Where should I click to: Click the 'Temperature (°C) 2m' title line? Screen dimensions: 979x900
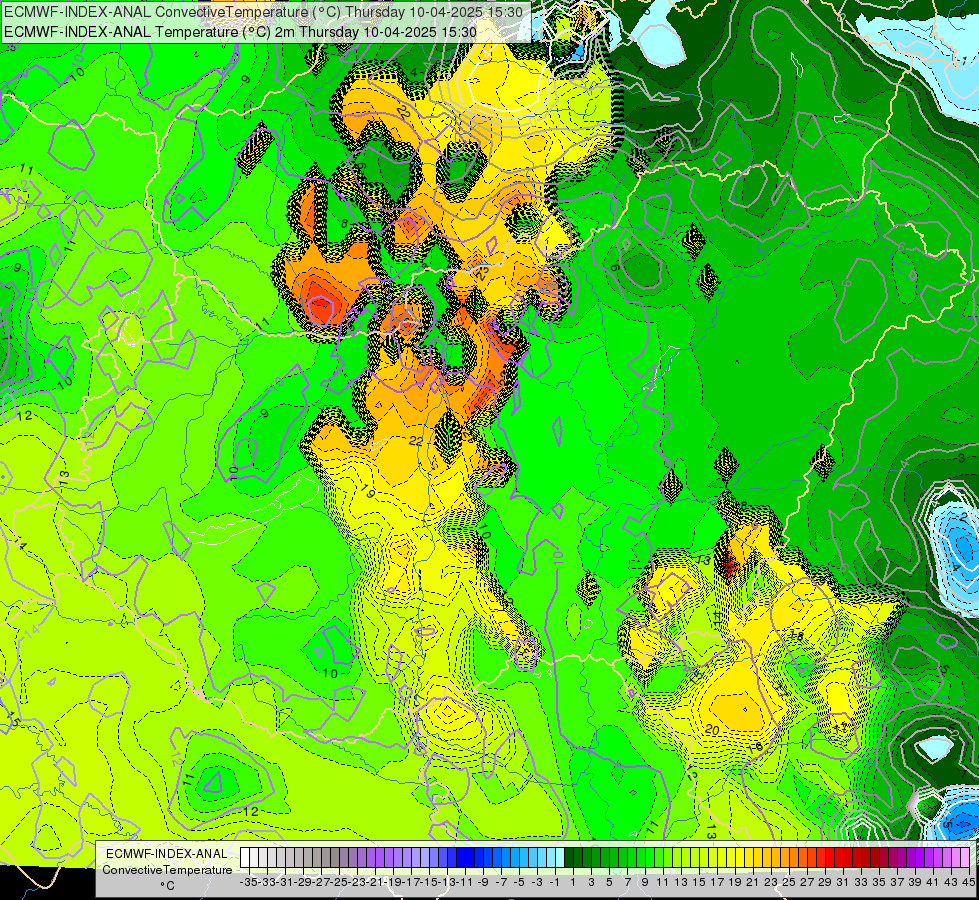[240, 32]
